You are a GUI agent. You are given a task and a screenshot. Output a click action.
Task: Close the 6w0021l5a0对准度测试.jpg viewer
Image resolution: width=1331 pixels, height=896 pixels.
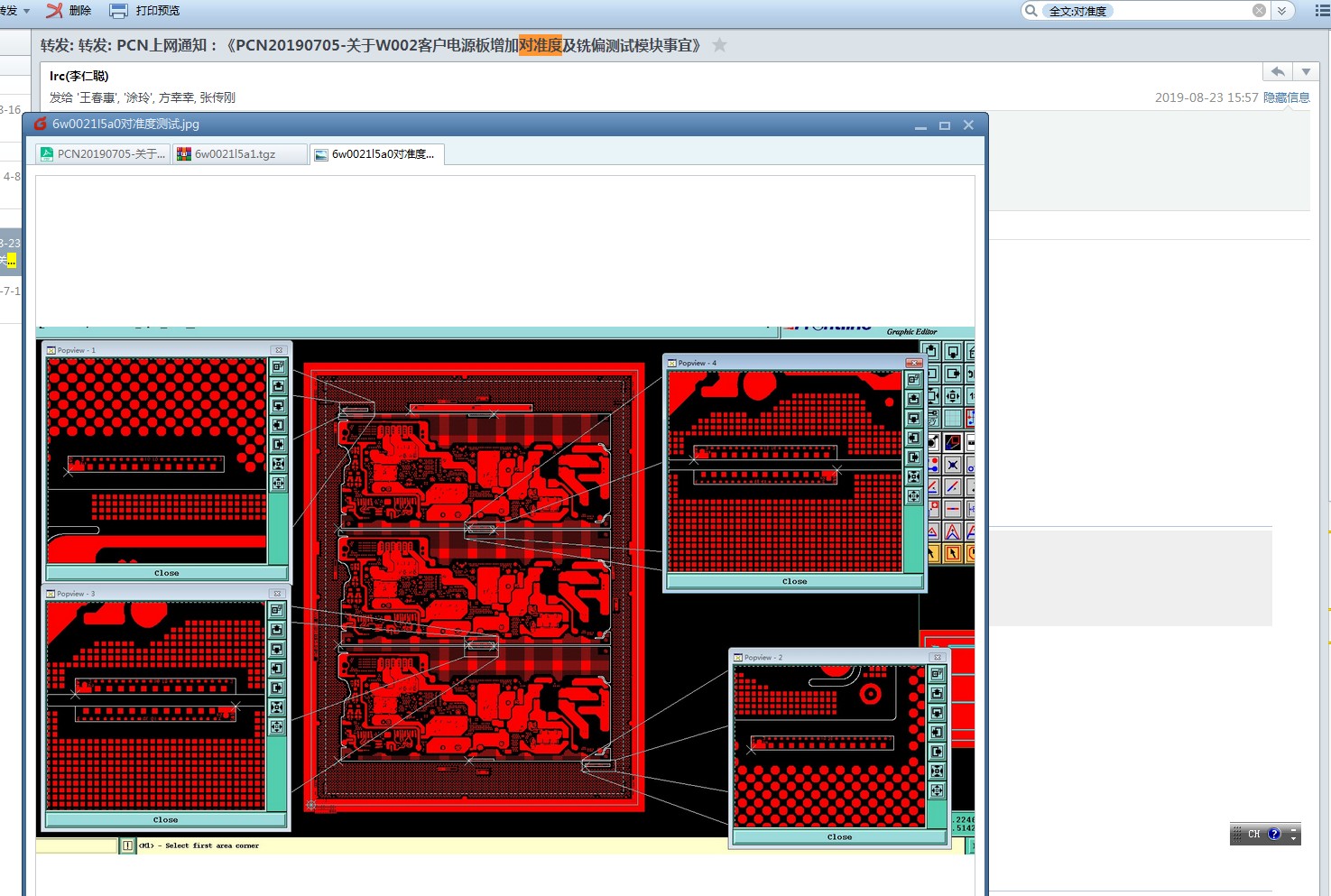pos(968,125)
